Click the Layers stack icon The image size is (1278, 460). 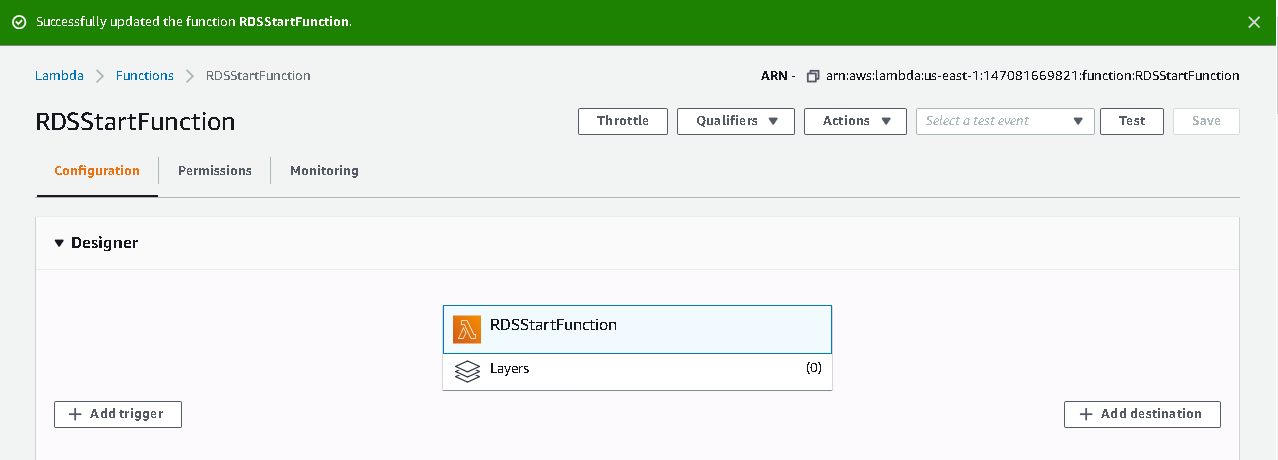click(x=467, y=371)
